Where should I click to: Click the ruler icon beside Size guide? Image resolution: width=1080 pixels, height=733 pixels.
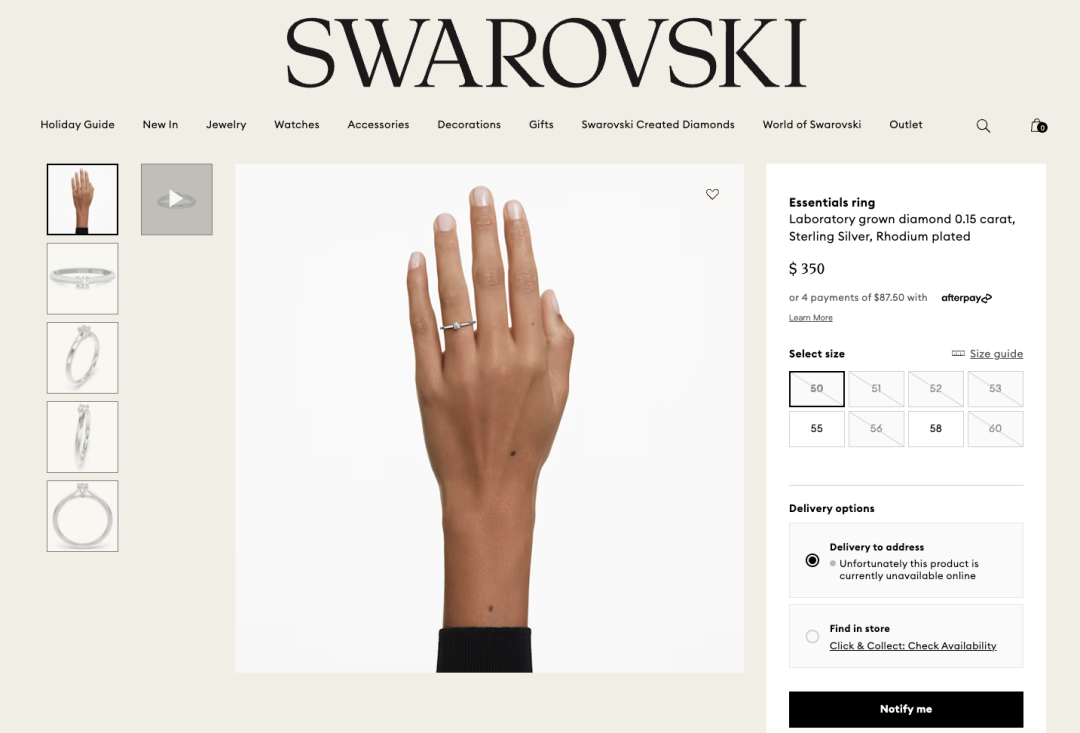958,353
